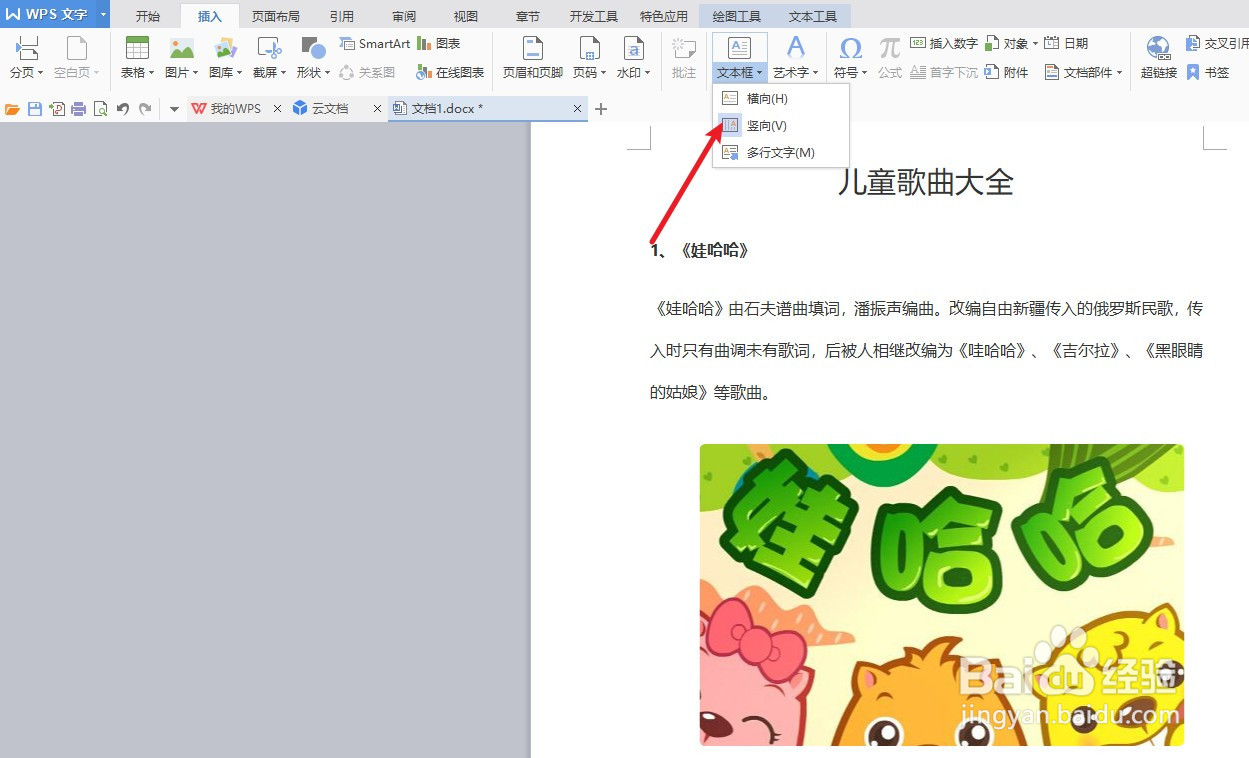Click the 符号 Omega symbol icon

click(x=851, y=48)
